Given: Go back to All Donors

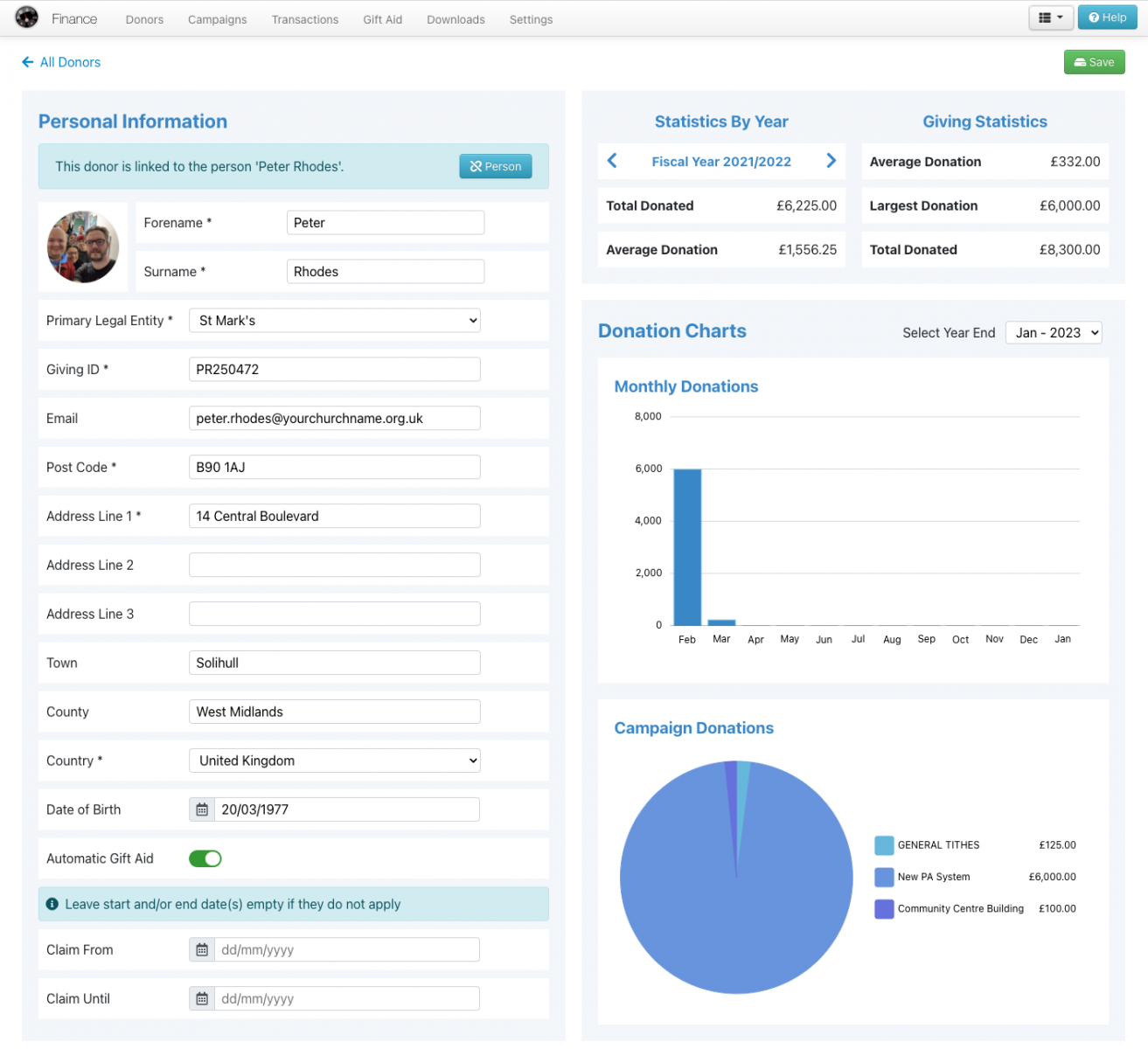Looking at the screenshot, I should (61, 62).
